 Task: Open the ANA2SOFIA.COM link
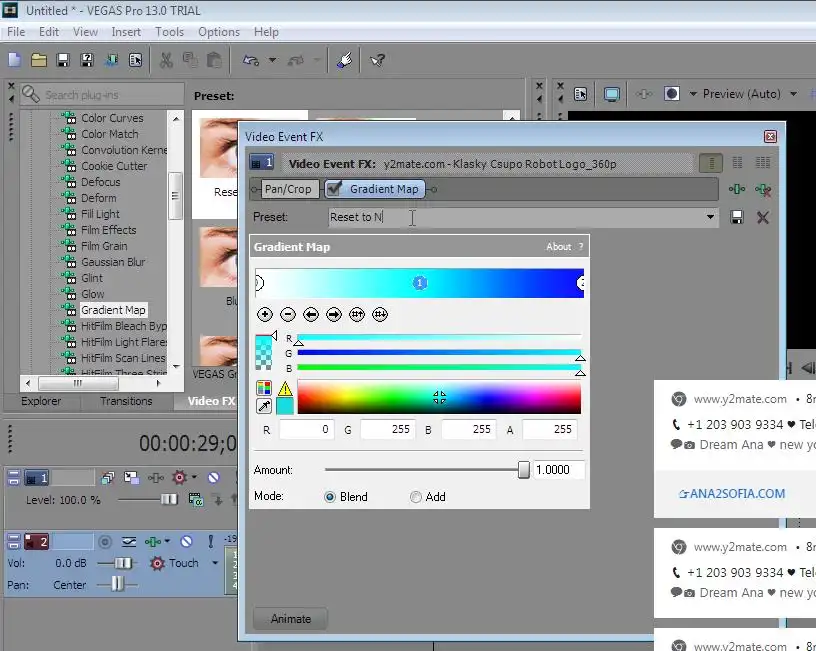point(732,493)
